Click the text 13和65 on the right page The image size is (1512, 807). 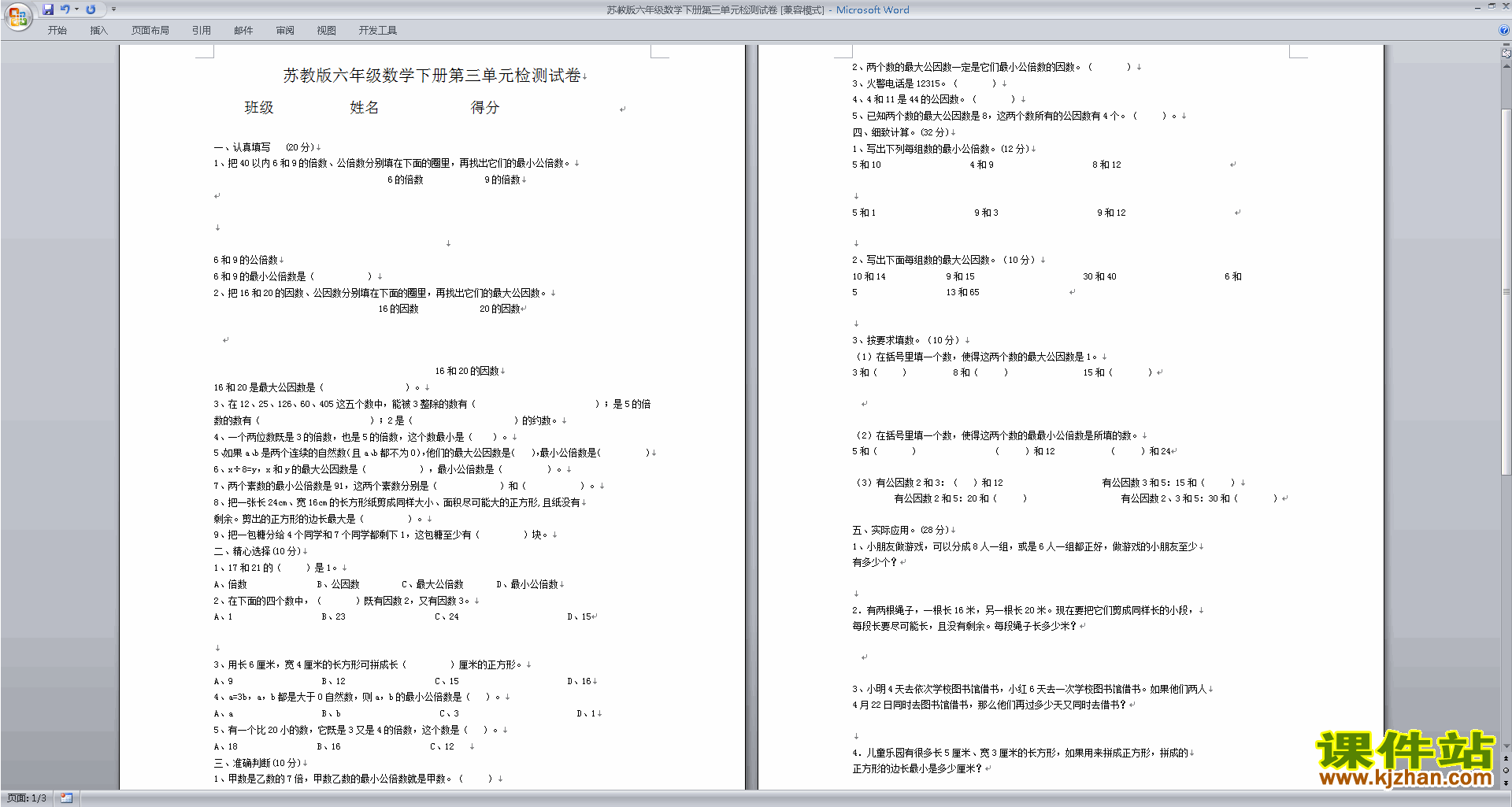tap(963, 293)
